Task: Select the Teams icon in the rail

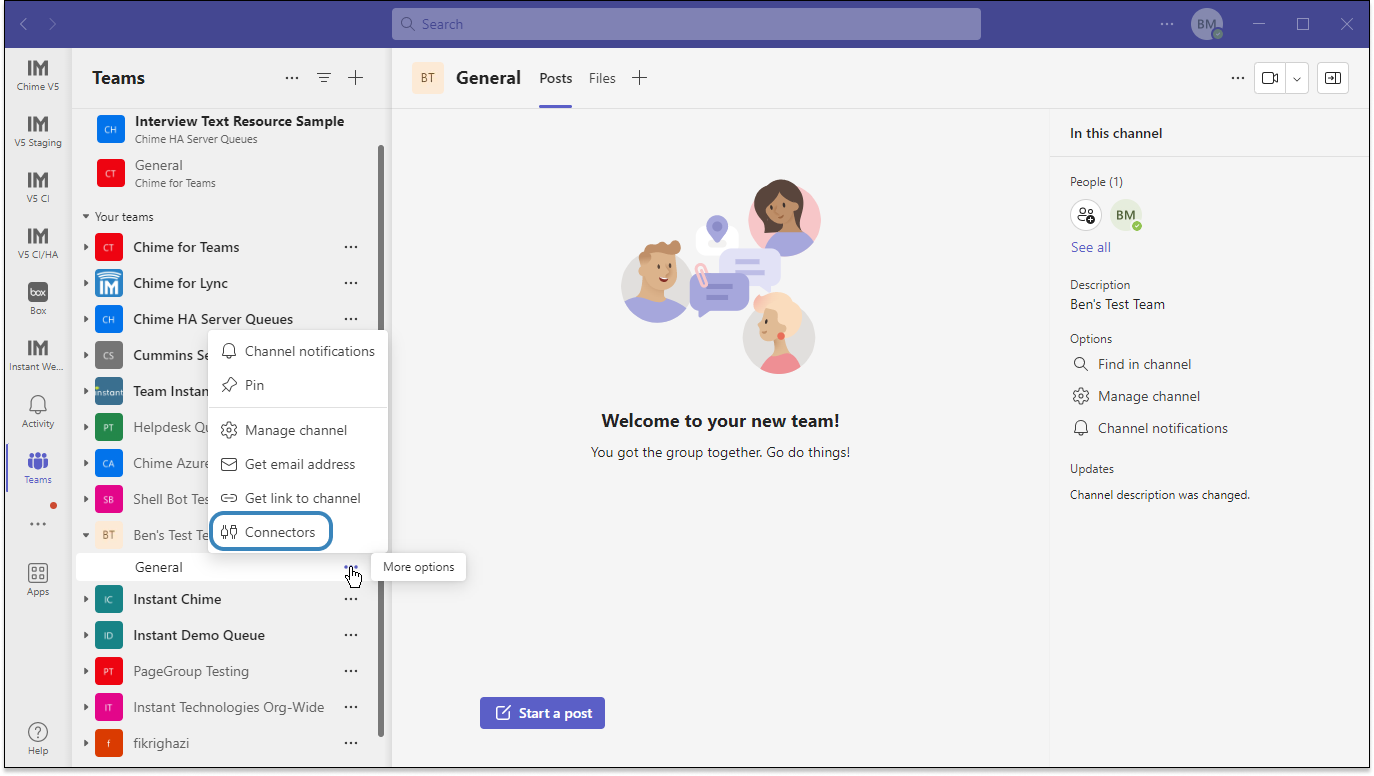Action: tap(38, 467)
